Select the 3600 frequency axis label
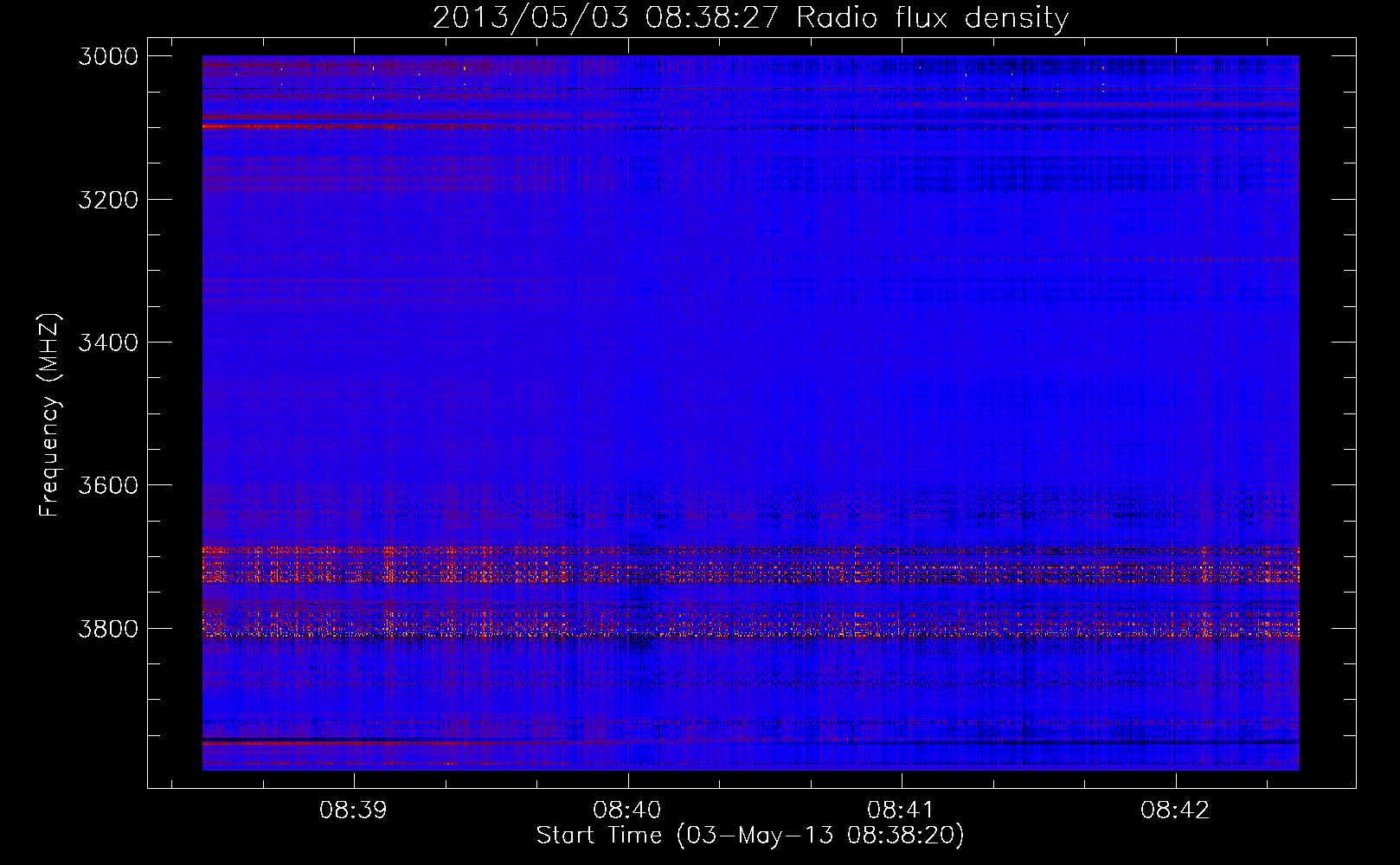The width and height of the screenshot is (1400, 865). [108, 485]
